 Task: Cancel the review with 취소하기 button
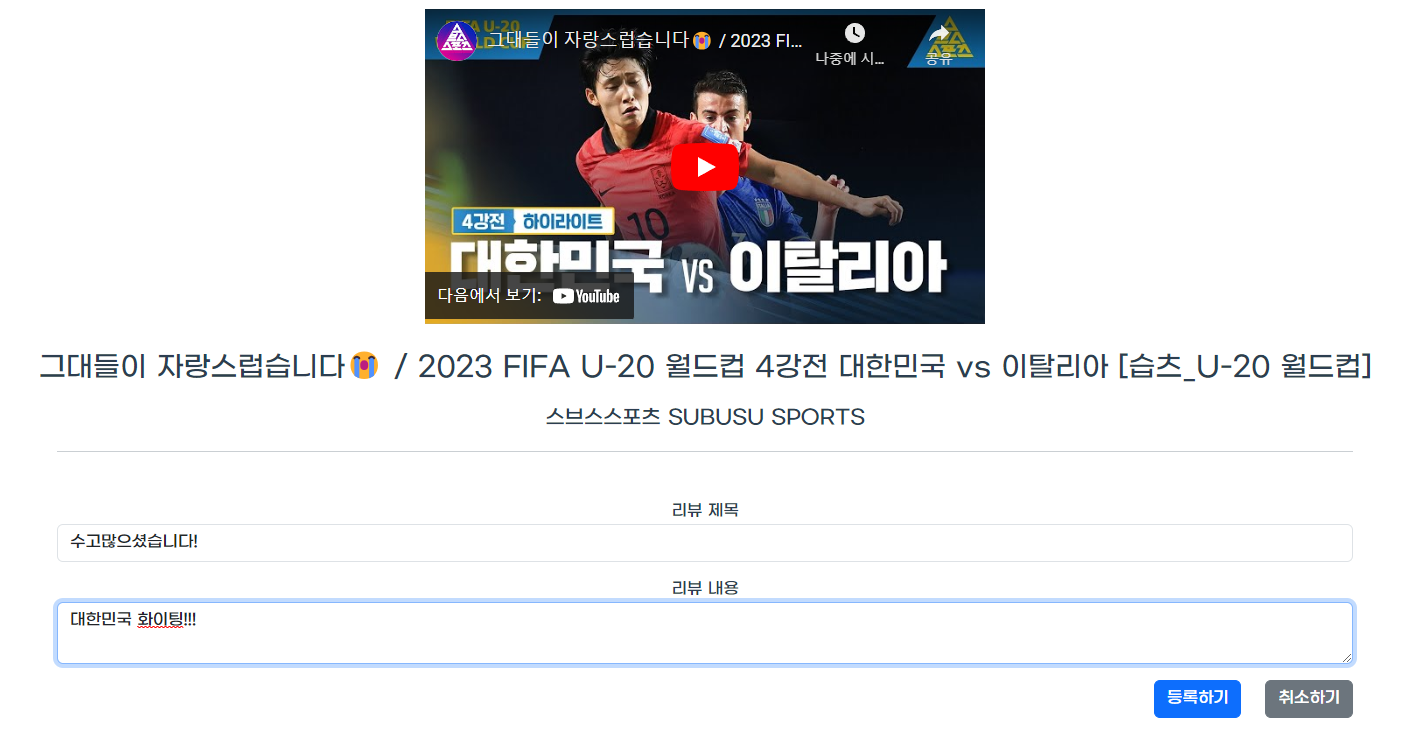pos(1309,699)
